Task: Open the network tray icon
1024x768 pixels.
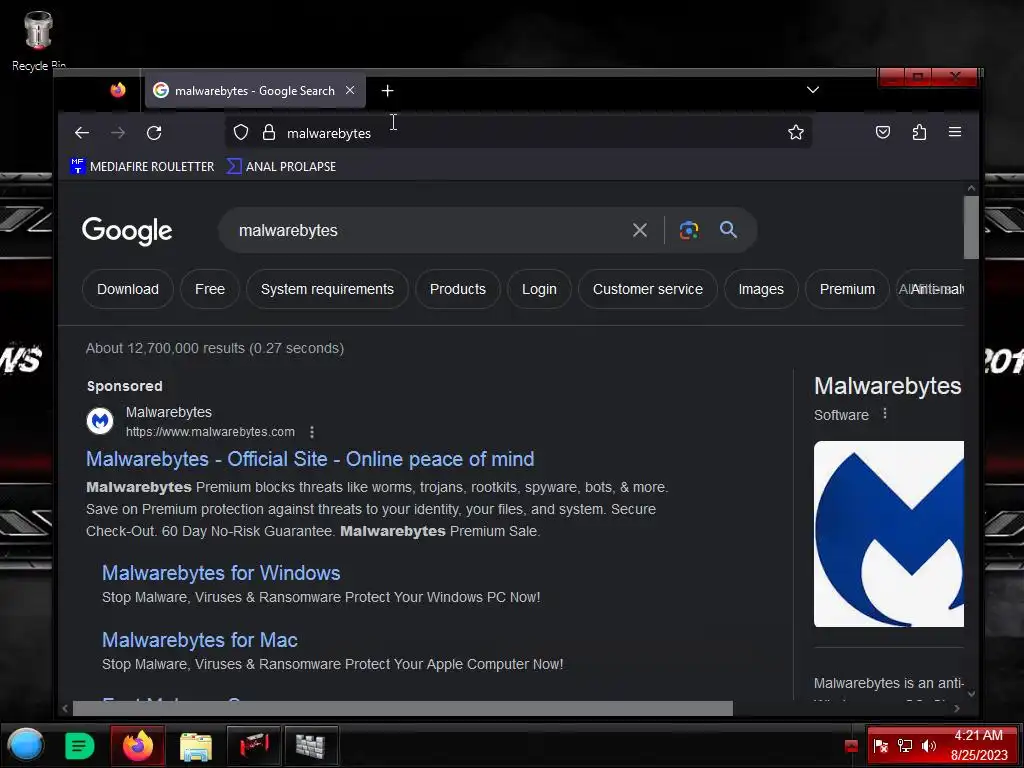Action: (x=904, y=745)
